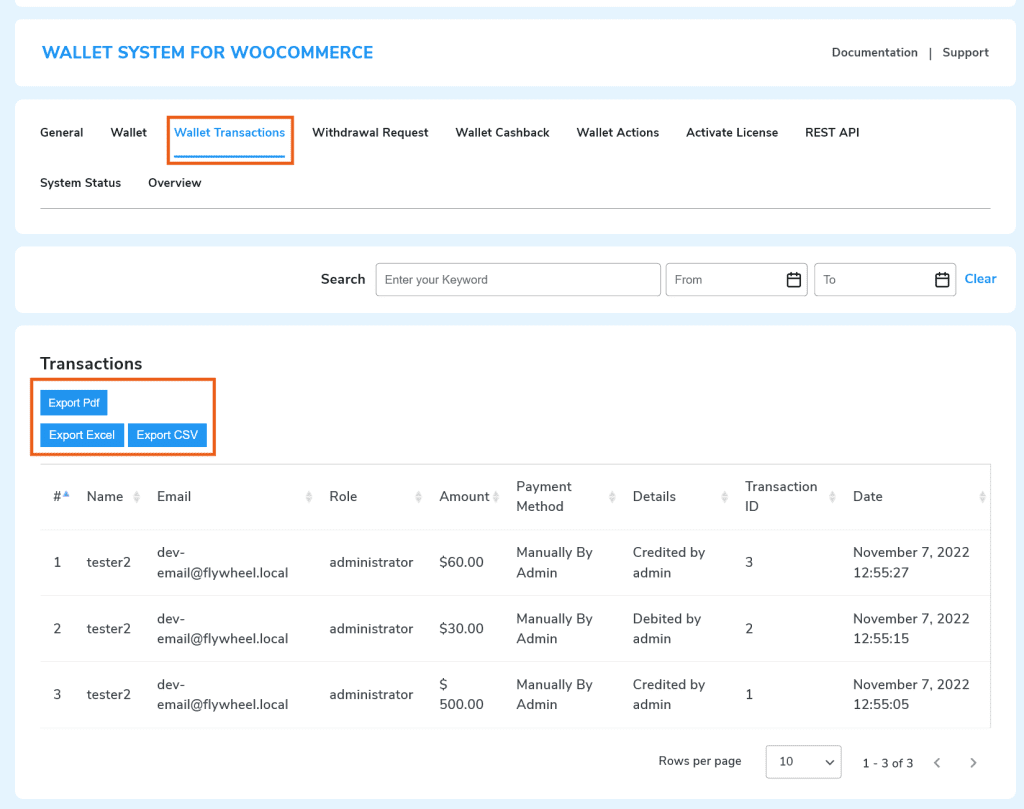Screen dimensions: 1024x809
Task: Sort by Role column header
Action: [x=343, y=496]
